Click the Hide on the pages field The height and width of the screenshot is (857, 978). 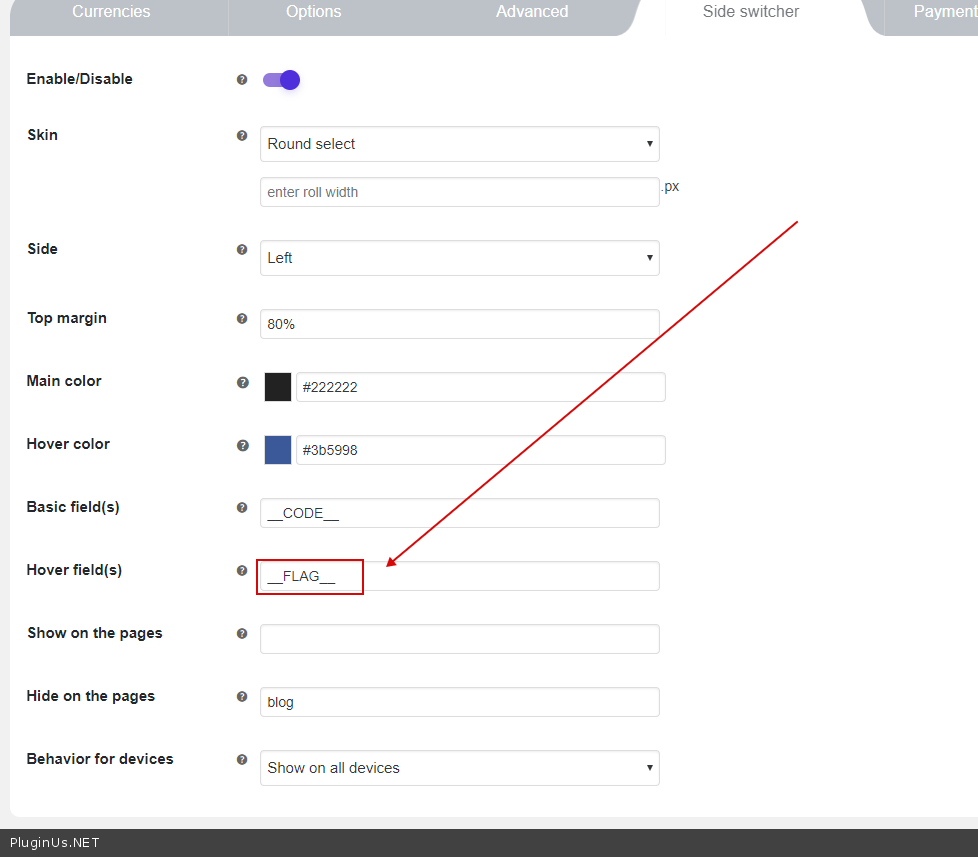click(459, 702)
